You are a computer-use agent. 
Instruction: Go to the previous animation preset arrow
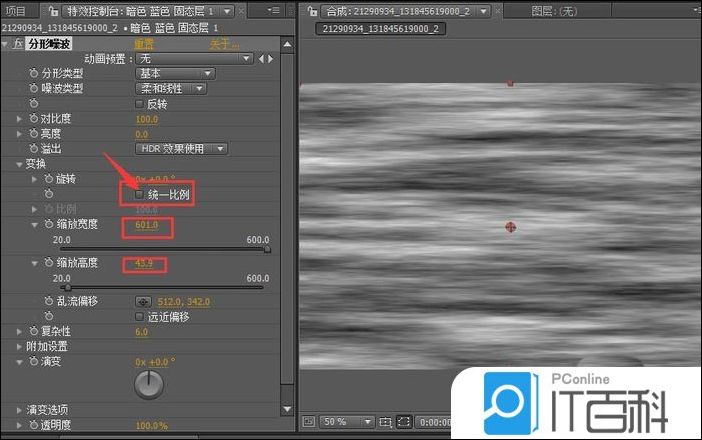261,59
